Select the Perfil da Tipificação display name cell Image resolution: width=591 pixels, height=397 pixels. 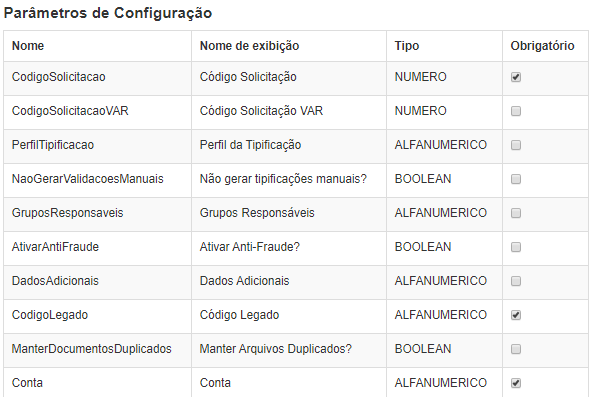coord(289,146)
